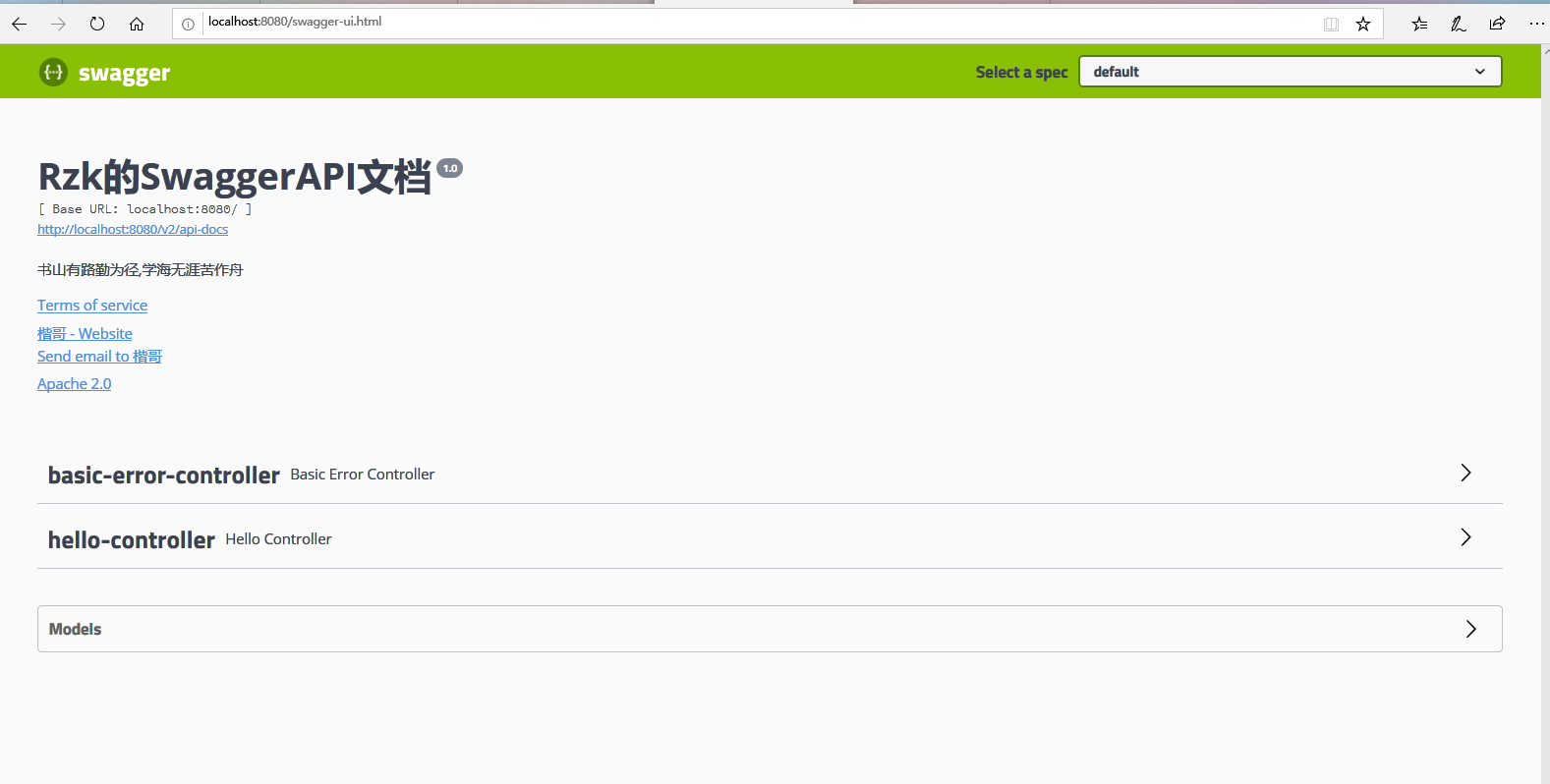View site information icon in address bar
The image size is (1550, 784).
point(188,25)
